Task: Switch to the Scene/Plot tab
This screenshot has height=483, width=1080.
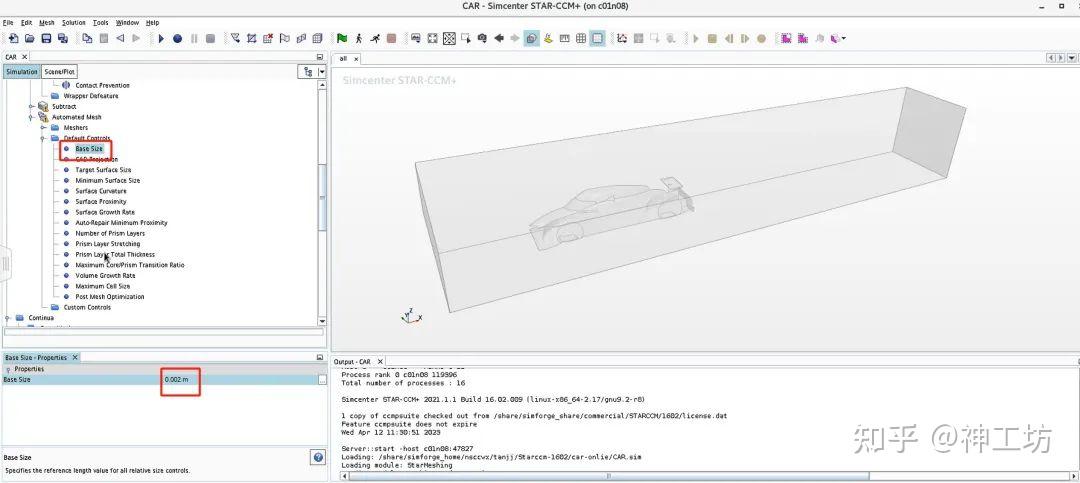Action: (59, 72)
